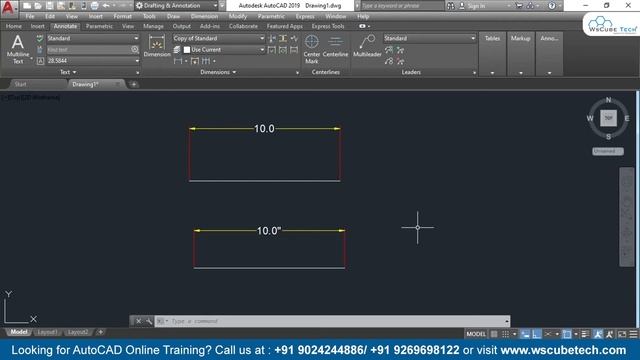Open the Use Current dimension layer dropdown
The width and height of the screenshot is (640, 360).
pyautogui.click(x=224, y=50)
